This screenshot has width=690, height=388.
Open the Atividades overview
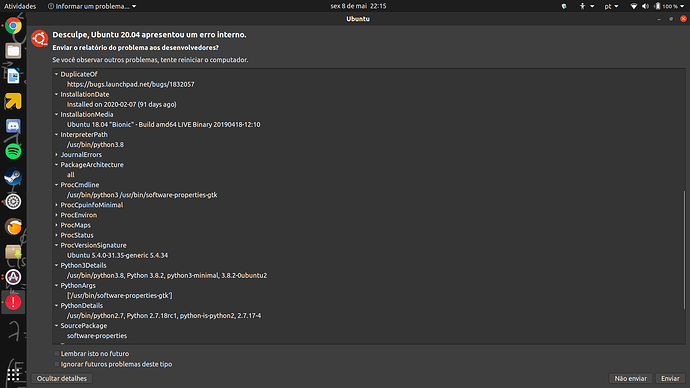[x=20, y=6]
